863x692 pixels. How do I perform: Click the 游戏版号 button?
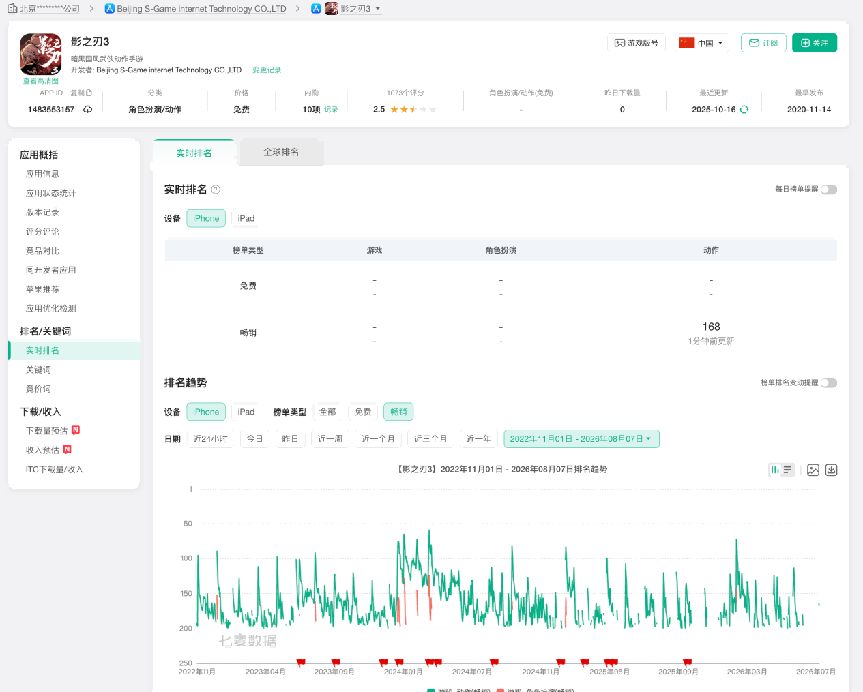pos(636,43)
